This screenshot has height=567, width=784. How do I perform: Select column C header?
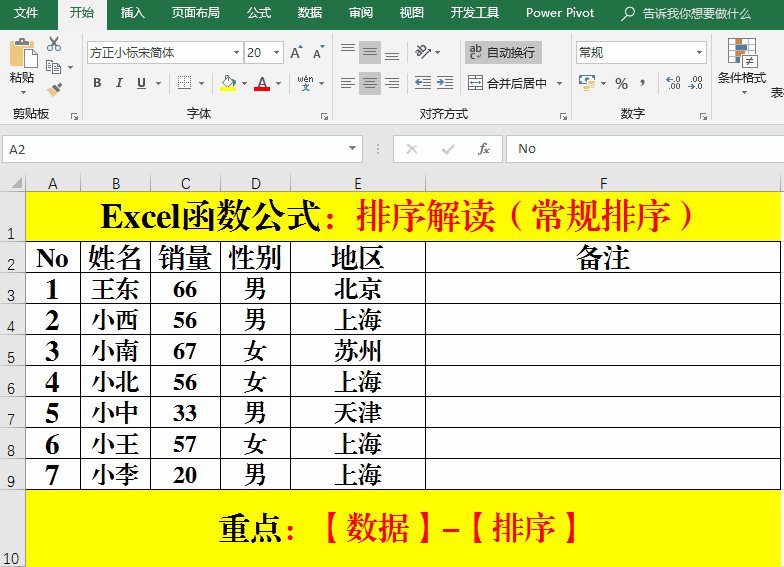pyautogui.click(x=186, y=184)
